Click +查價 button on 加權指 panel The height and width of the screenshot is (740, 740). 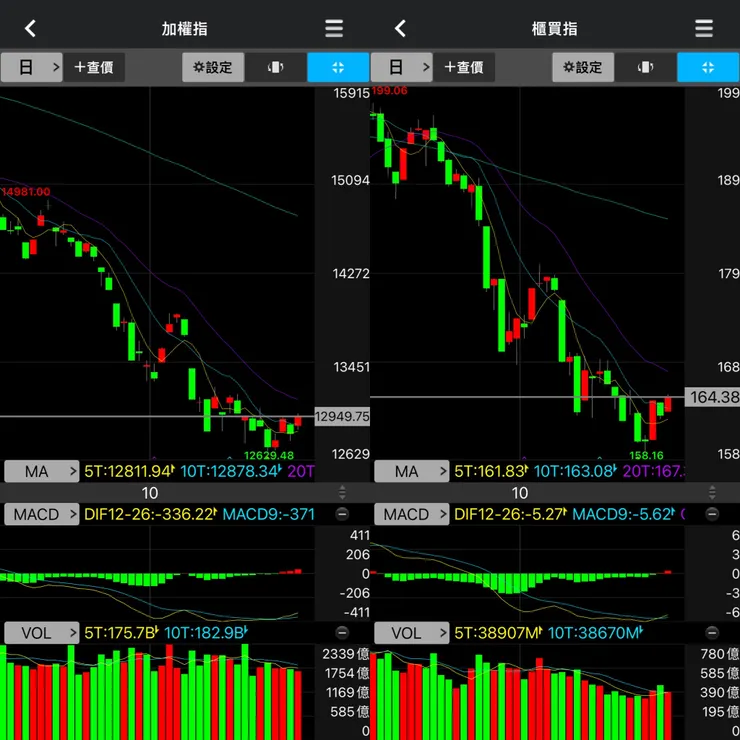[x=94, y=67]
